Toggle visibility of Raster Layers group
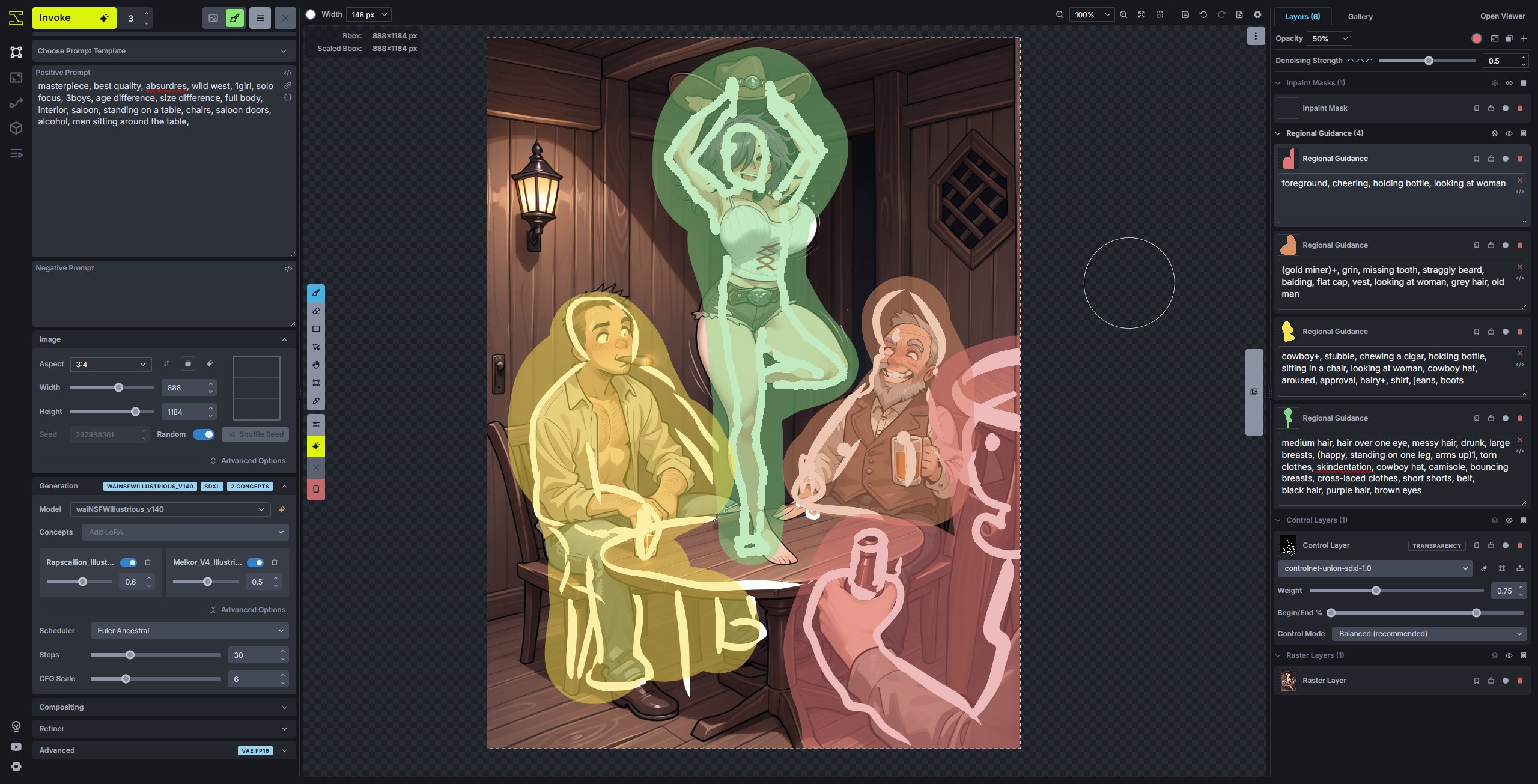This screenshot has width=1538, height=784. [1509, 655]
